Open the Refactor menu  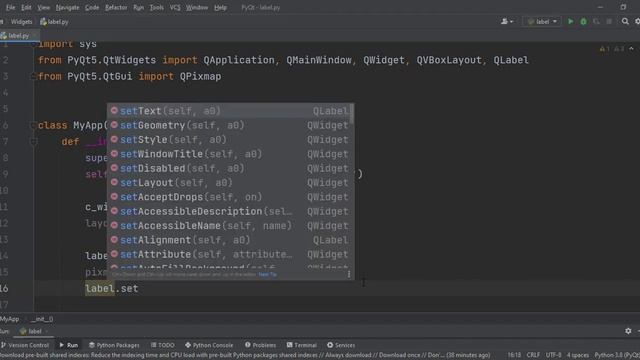pos(116,7)
